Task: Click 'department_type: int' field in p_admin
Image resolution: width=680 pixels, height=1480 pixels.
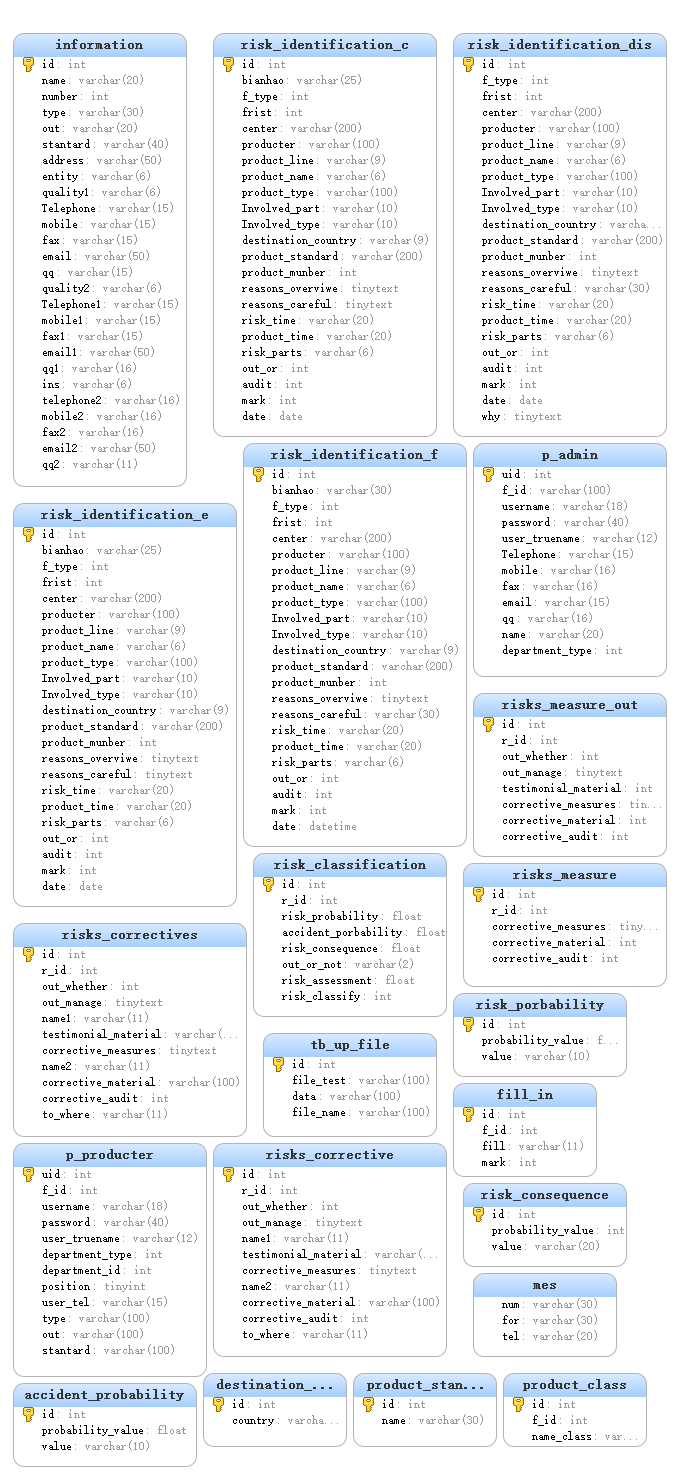Action: [x=562, y=651]
